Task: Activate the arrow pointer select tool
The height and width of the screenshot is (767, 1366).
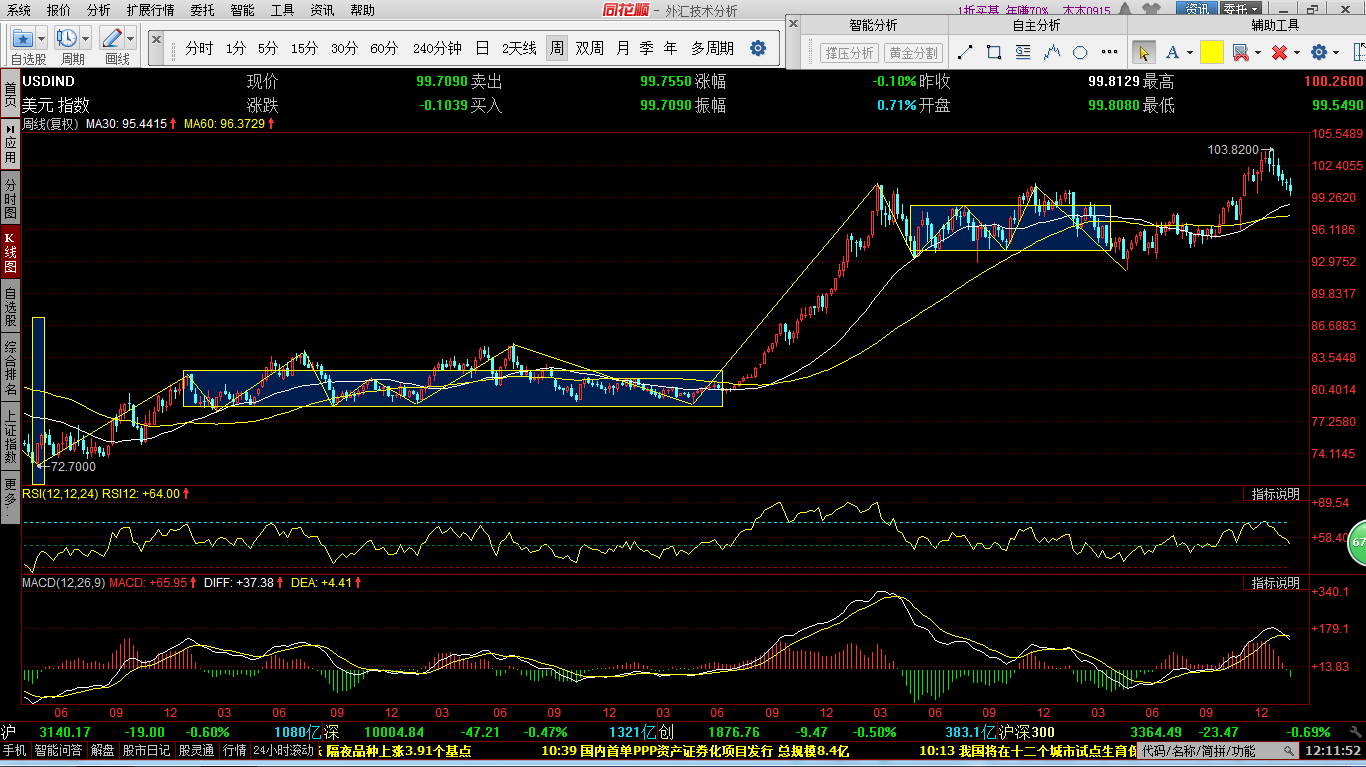Action: (x=1144, y=52)
